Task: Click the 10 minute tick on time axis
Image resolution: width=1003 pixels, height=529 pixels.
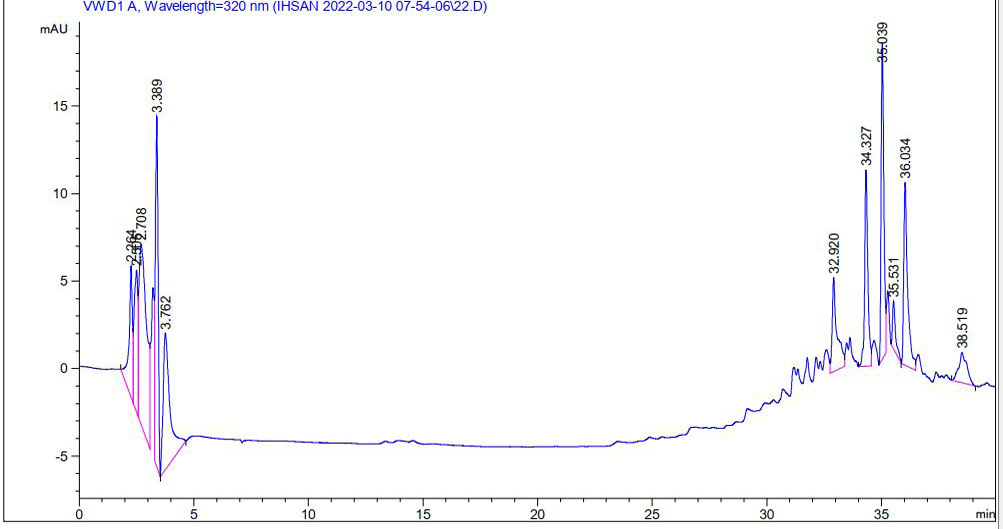Action: [x=308, y=514]
